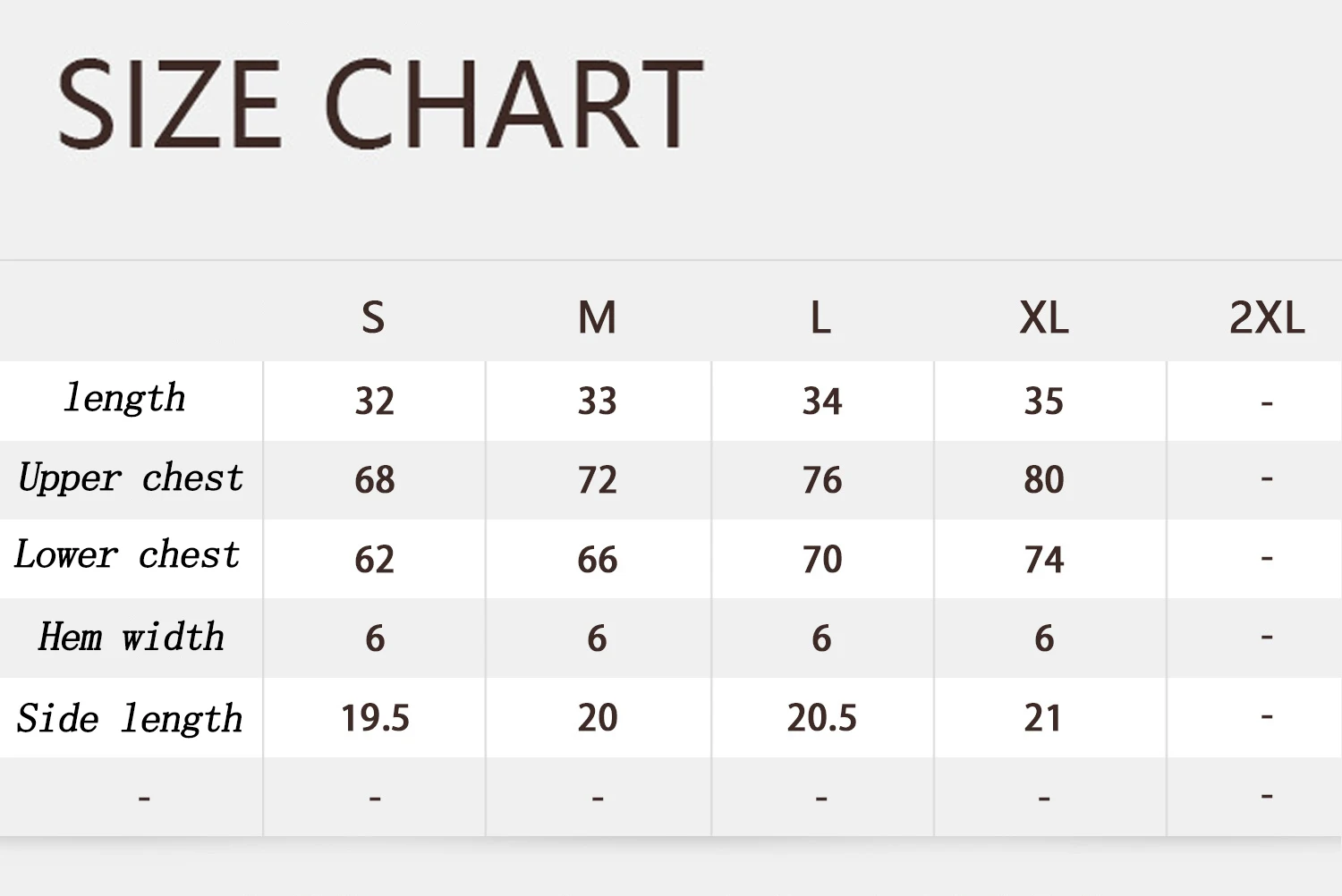The image size is (1342, 896).
Task: Click the length value 35 for XL
Action: tap(1043, 402)
